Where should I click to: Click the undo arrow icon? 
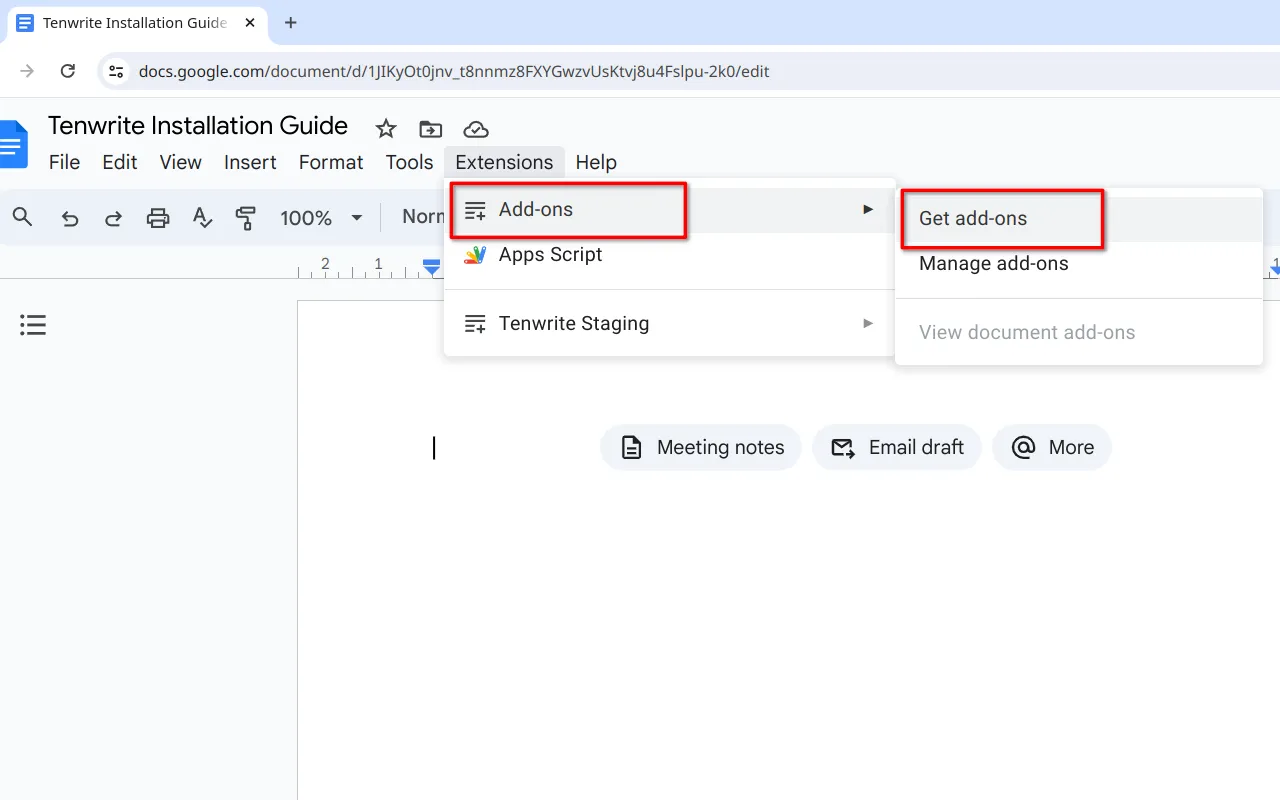point(69,217)
